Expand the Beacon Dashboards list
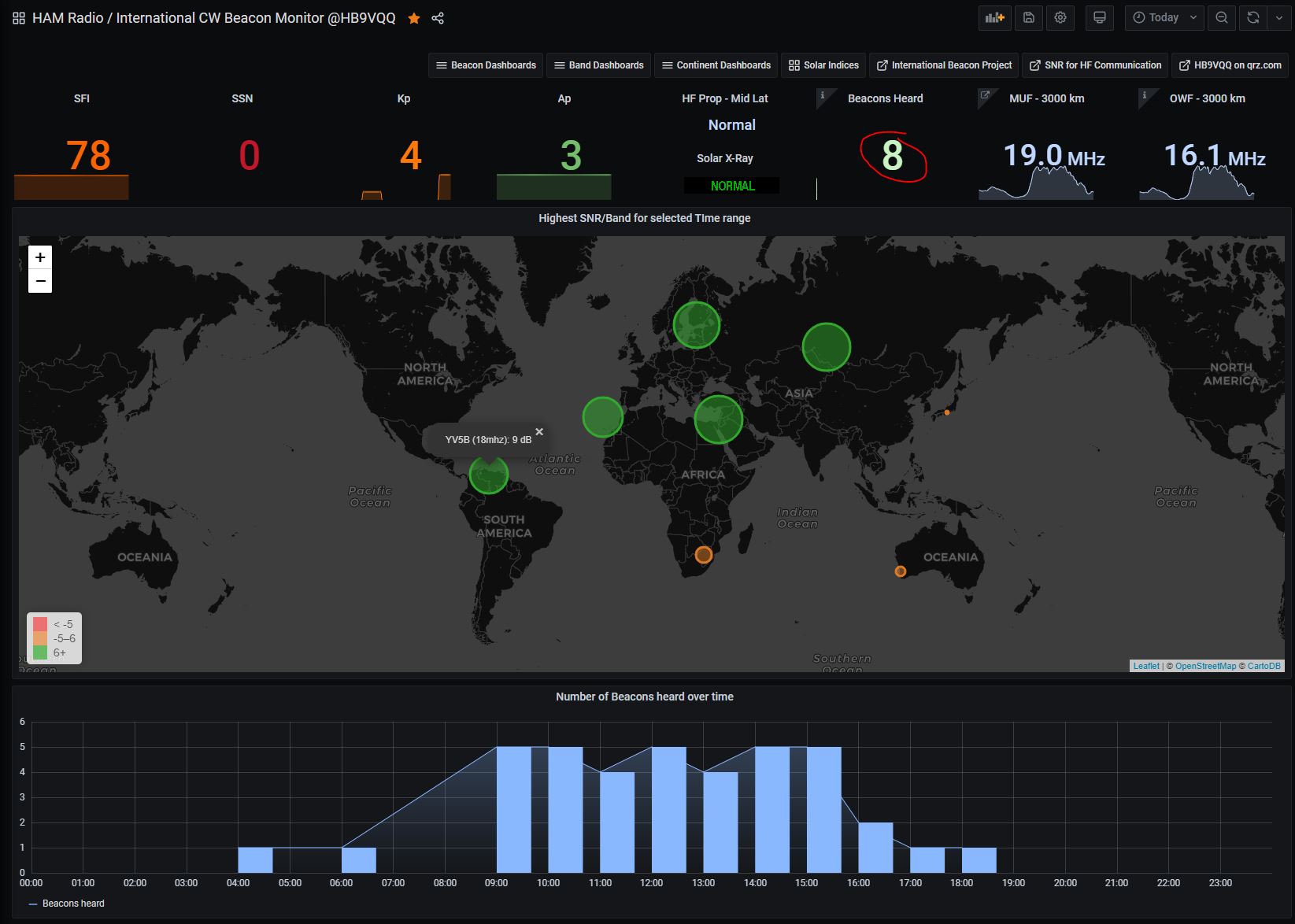 [x=487, y=65]
